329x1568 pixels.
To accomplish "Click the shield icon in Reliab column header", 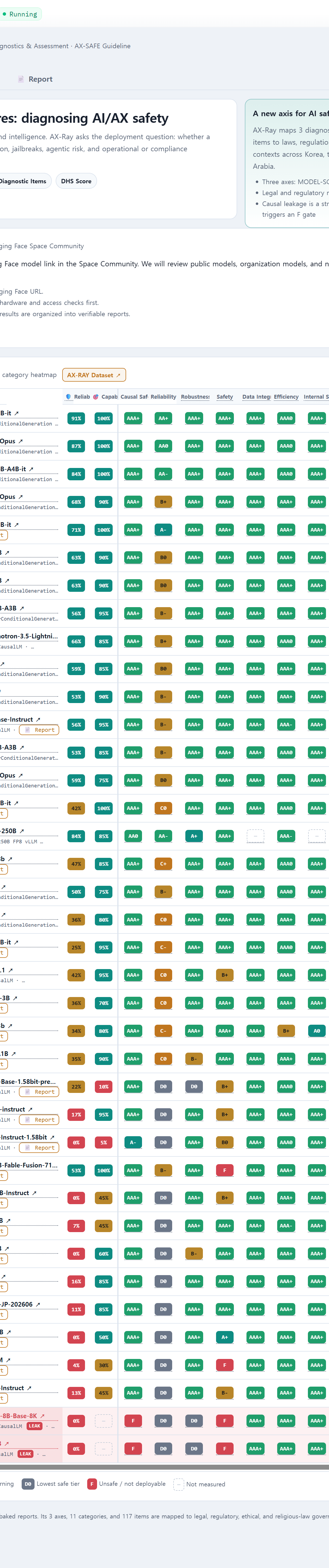I will 68,397.
